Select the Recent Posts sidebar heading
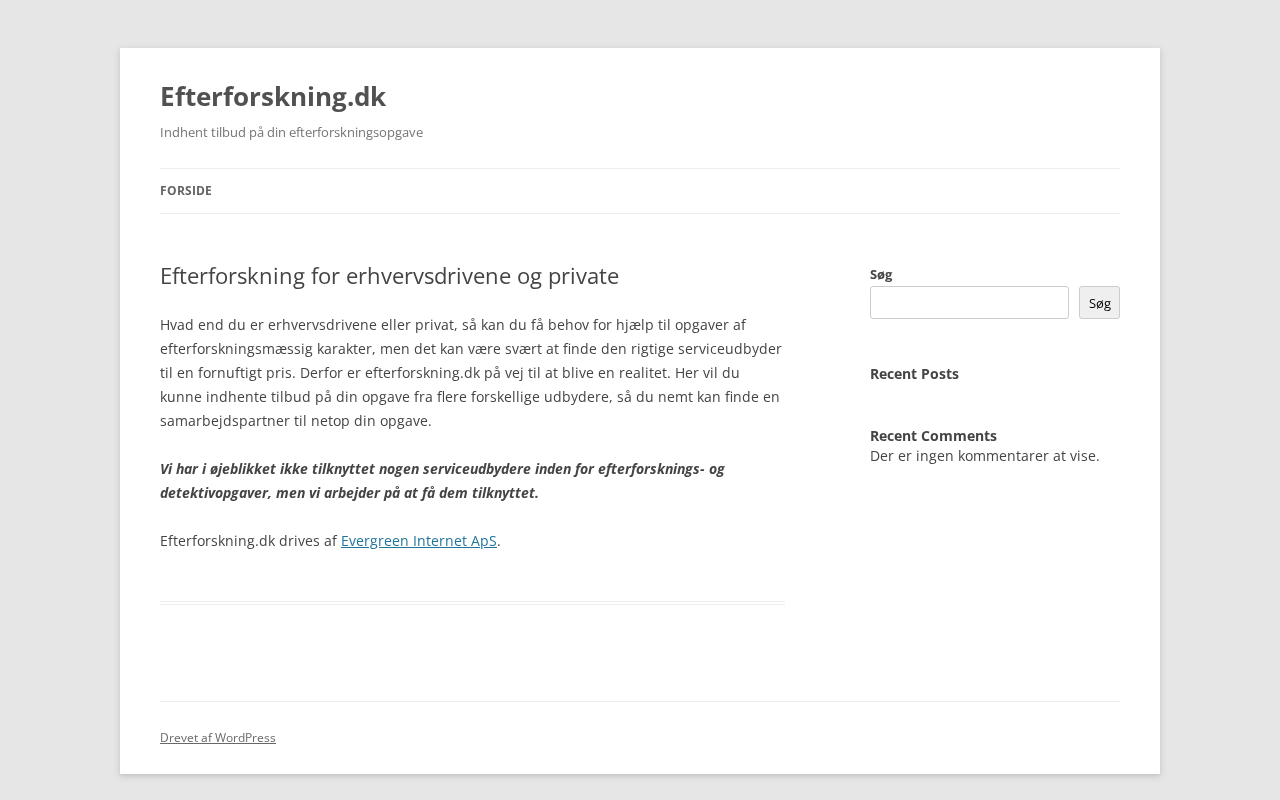 [x=914, y=374]
